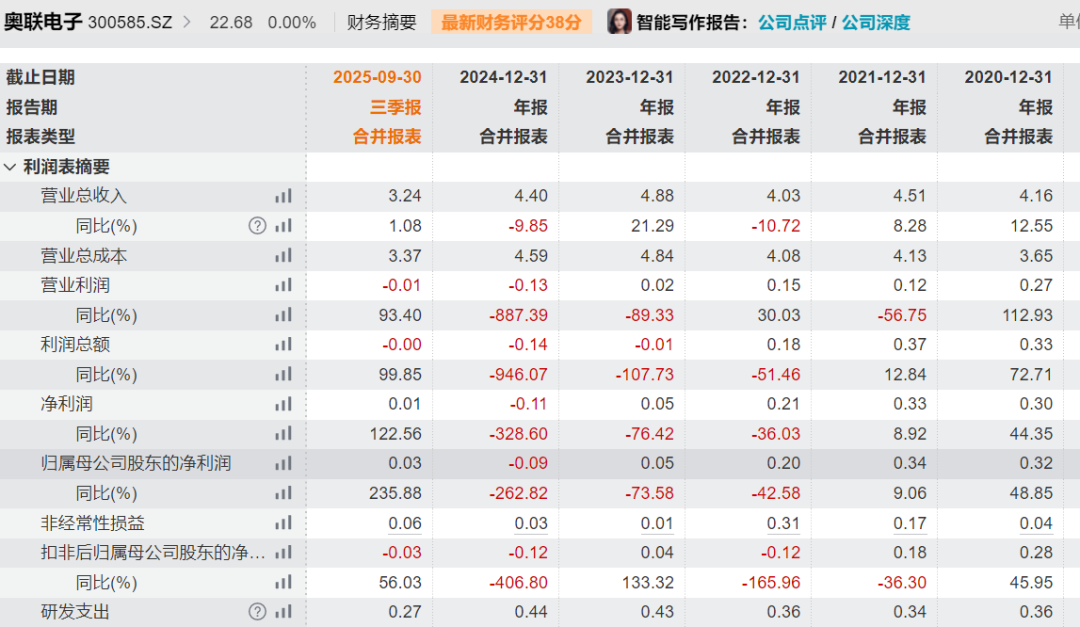Open chart icon for 研发支出 row
1080x627 pixels.
click(x=283, y=612)
